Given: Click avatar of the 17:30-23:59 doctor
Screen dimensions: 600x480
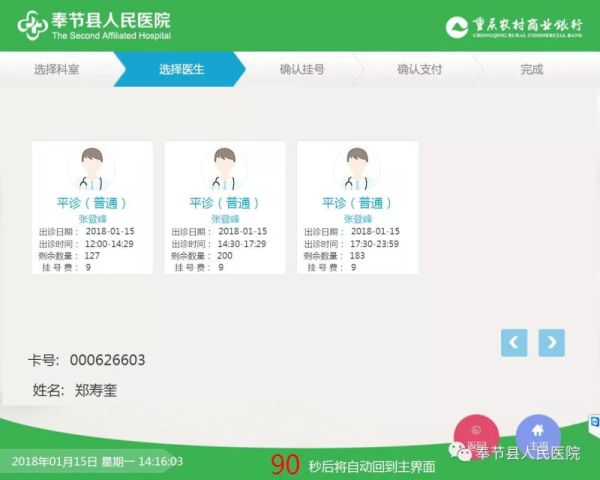Looking at the screenshot, I should point(357,168).
